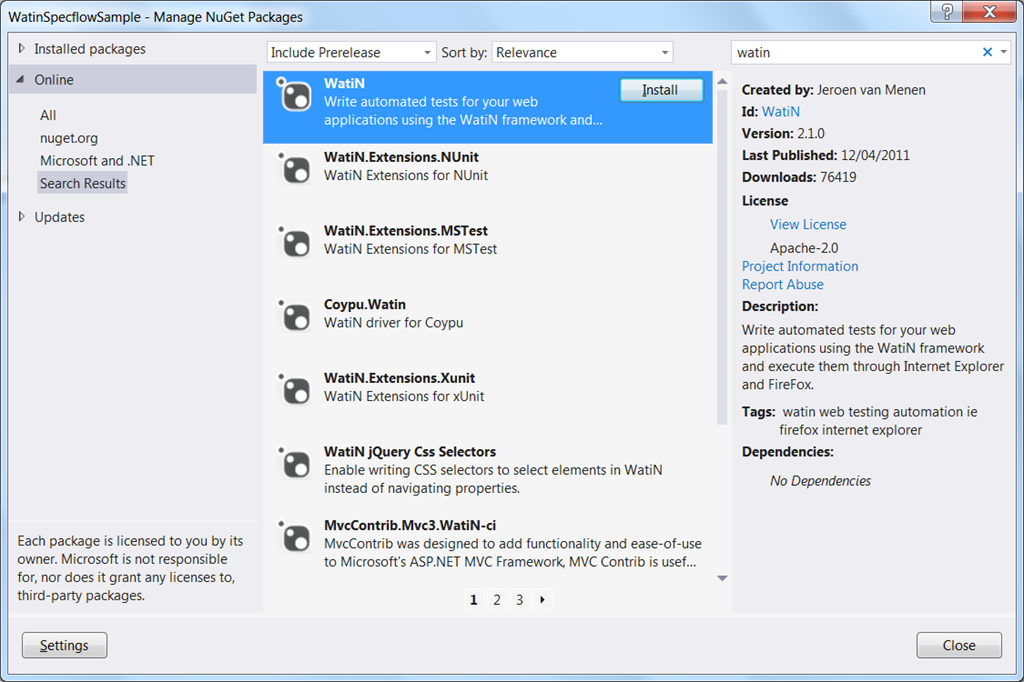Viewport: 1024px width, 682px height.
Task: Click the WatiN package icon
Action: click(295, 95)
